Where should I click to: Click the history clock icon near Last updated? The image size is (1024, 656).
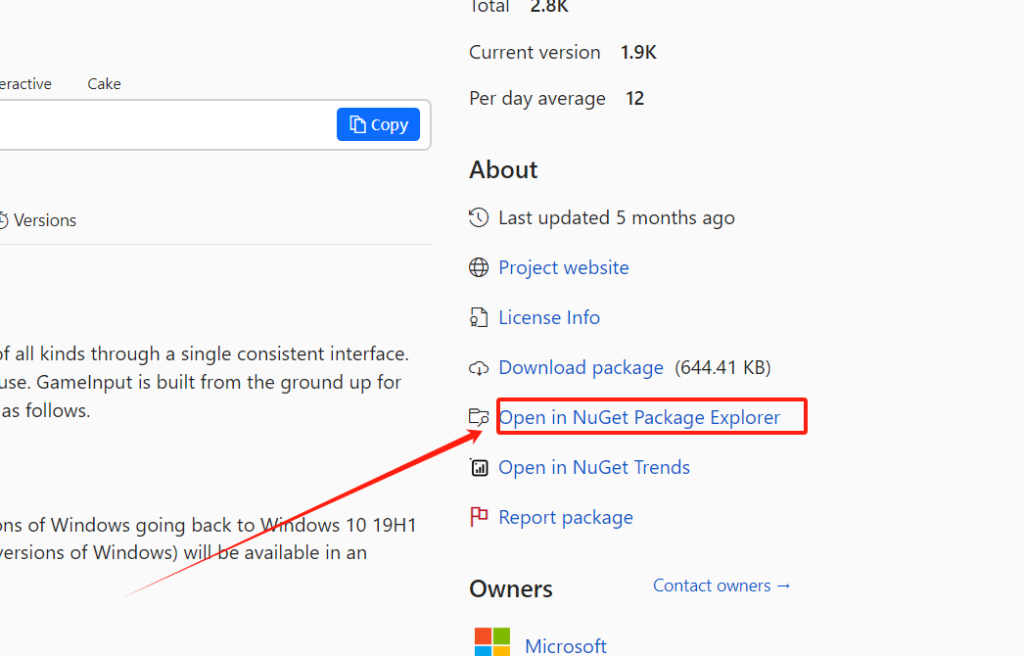click(479, 218)
